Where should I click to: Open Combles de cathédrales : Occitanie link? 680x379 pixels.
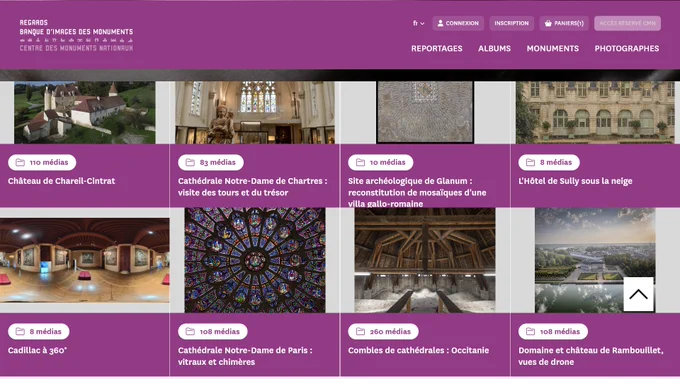pos(418,350)
